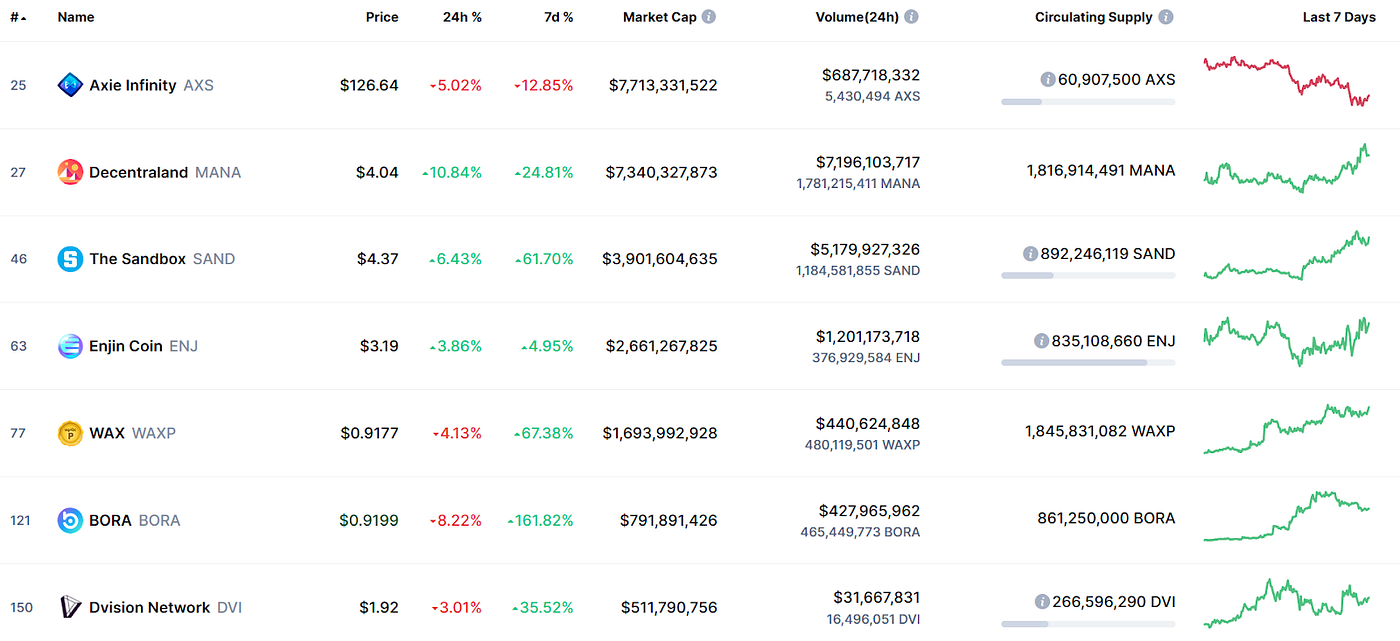
Task: Click Sandbox volume $5,179,927,326
Action: click(x=865, y=249)
